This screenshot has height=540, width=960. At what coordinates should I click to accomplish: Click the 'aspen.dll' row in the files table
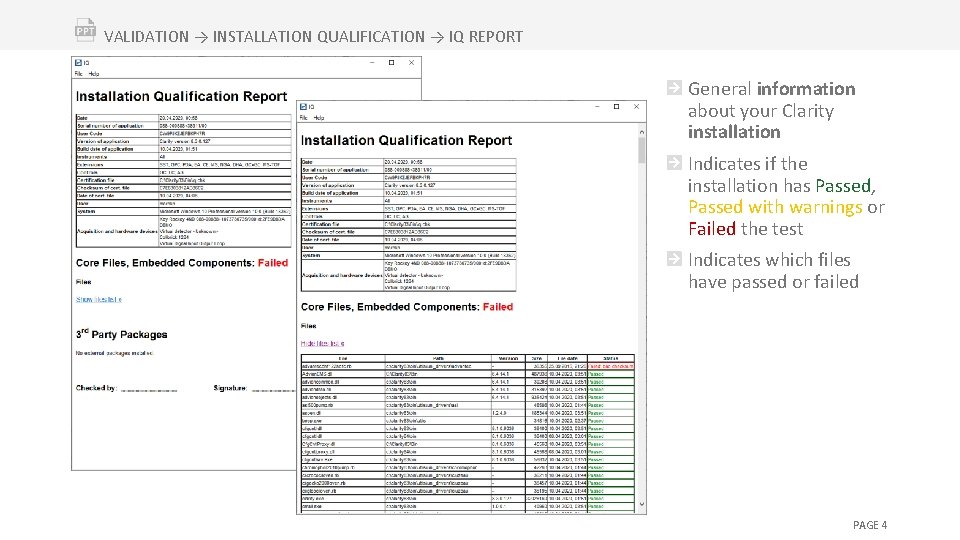[x=468, y=413]
